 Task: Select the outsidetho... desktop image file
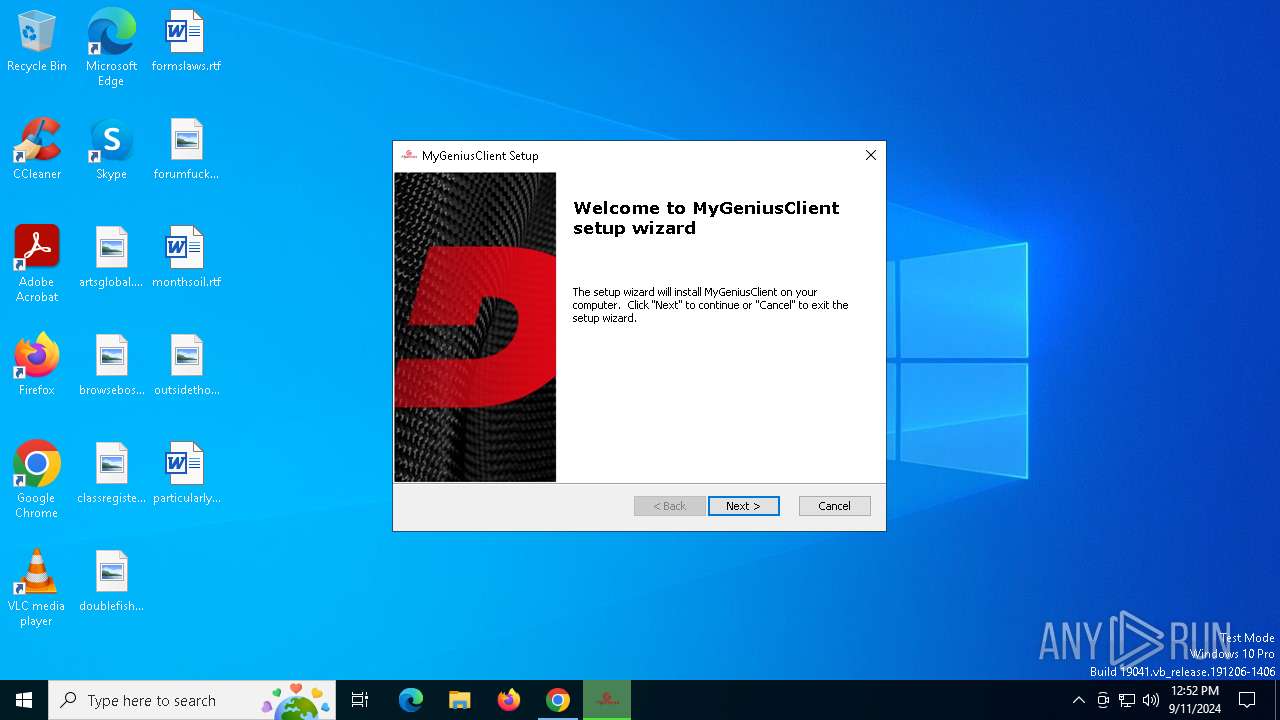click(186, 365)
